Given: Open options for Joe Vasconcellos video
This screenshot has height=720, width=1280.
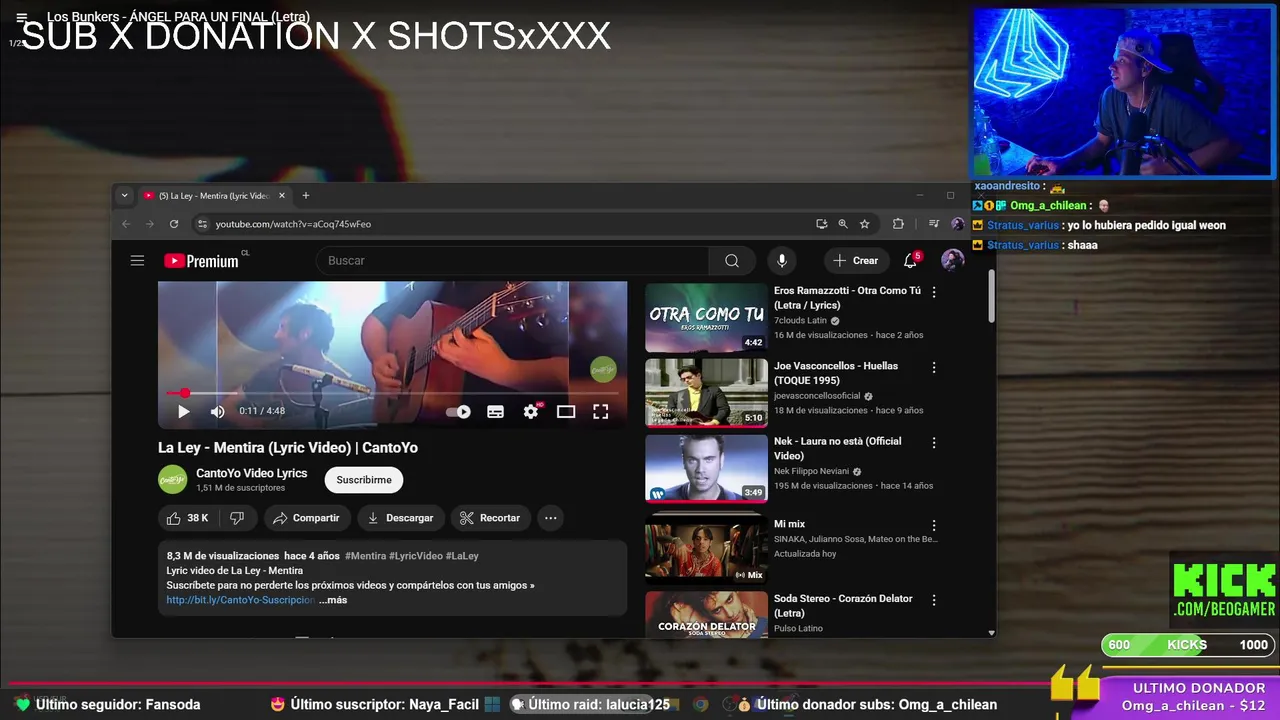Looking at the screenshot, I should (934, 367).
